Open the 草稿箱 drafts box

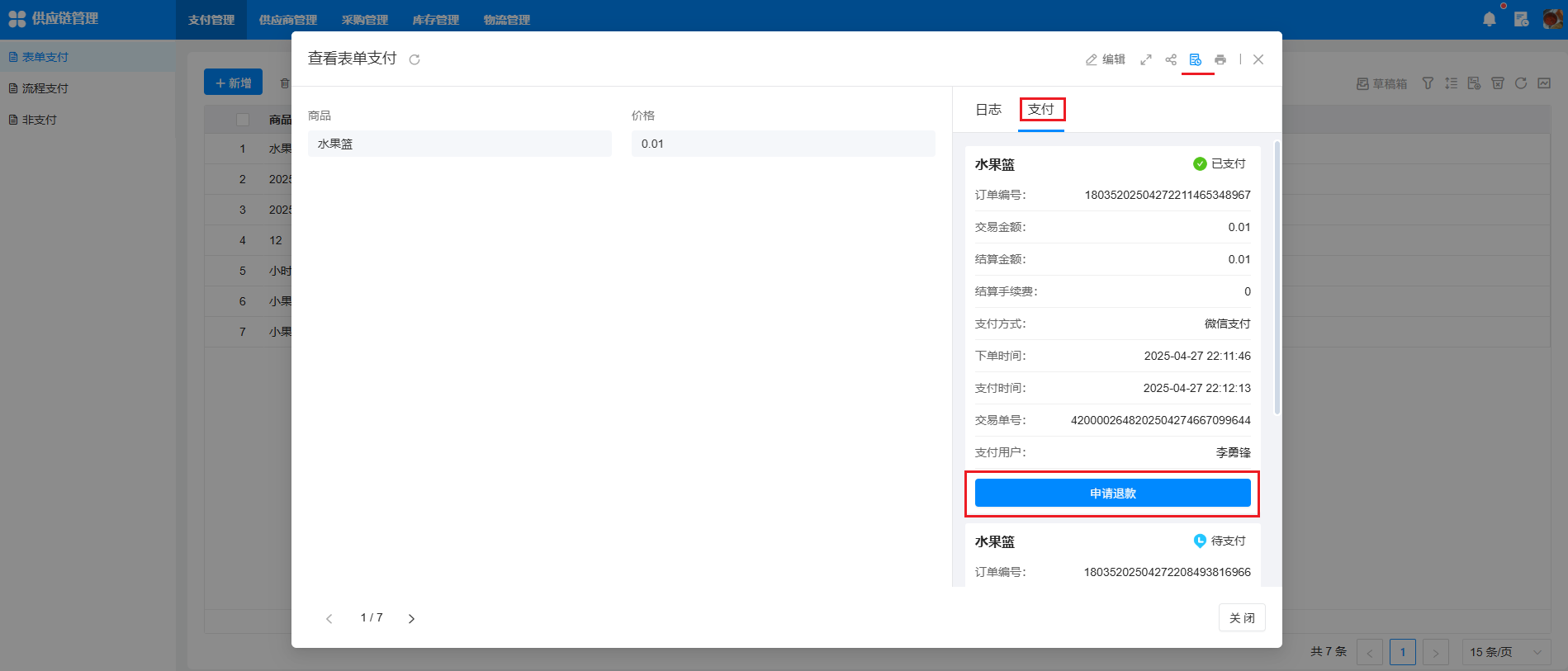tap(1382, 83)
